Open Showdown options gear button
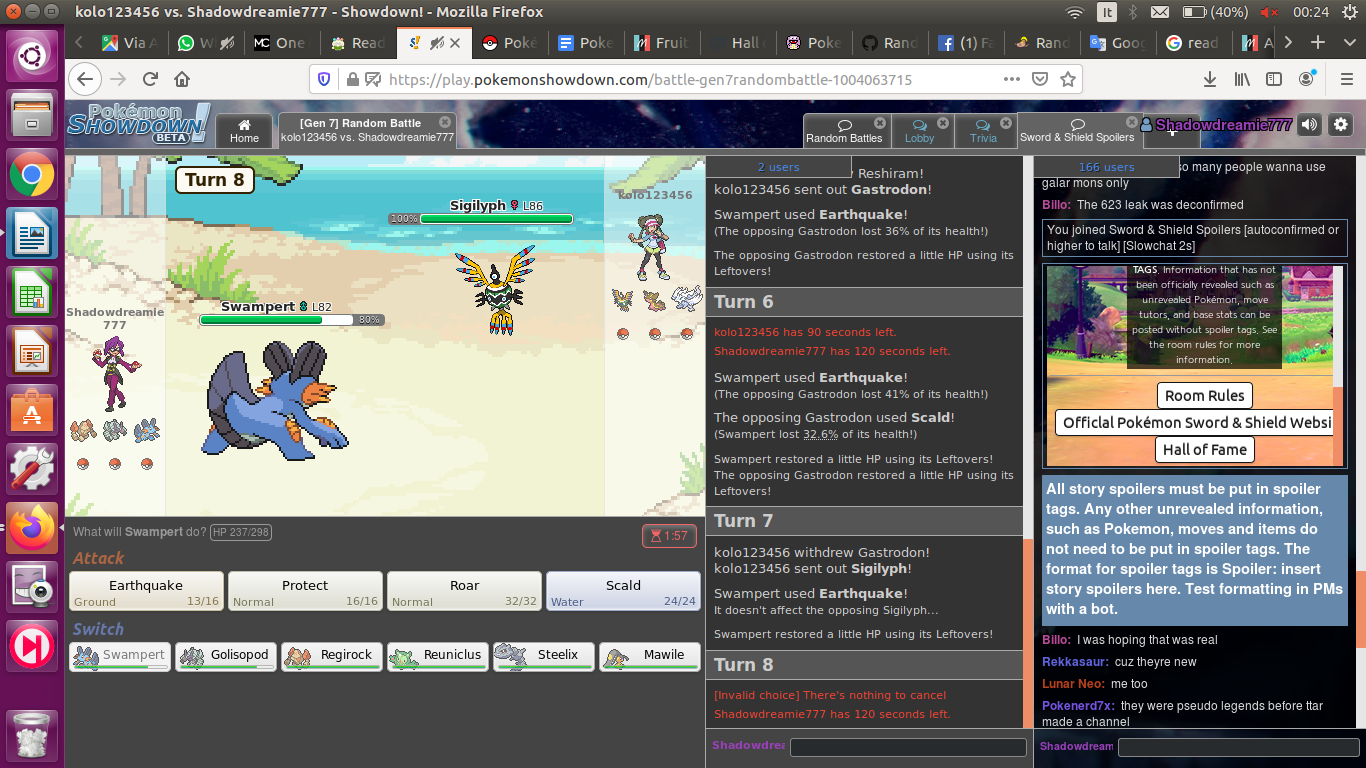Image resolution: width=1366 pixels, height=768 pixels. click(1341, 125)
